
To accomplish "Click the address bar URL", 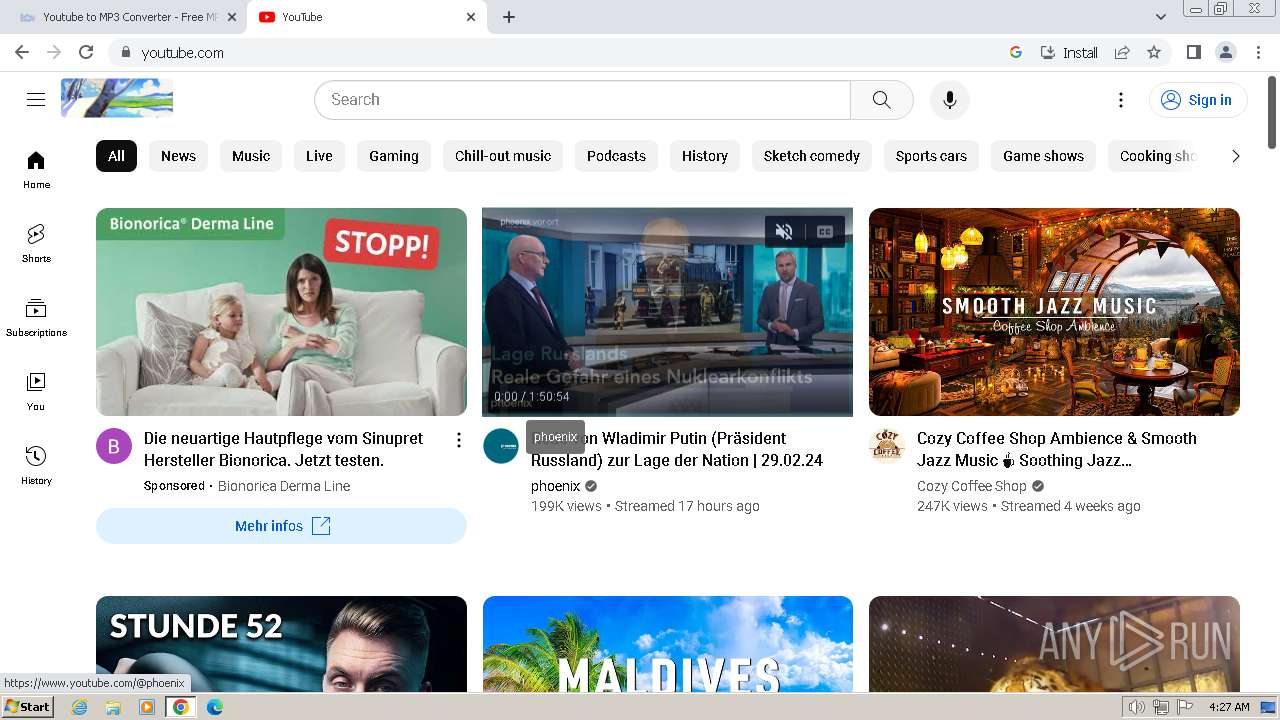I will (x=183, y=52).
